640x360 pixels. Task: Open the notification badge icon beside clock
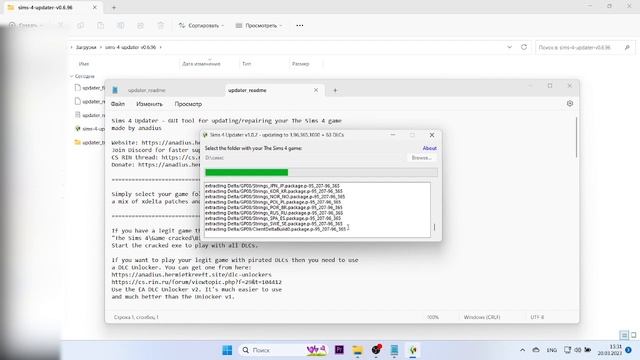[x=629, y=350]
